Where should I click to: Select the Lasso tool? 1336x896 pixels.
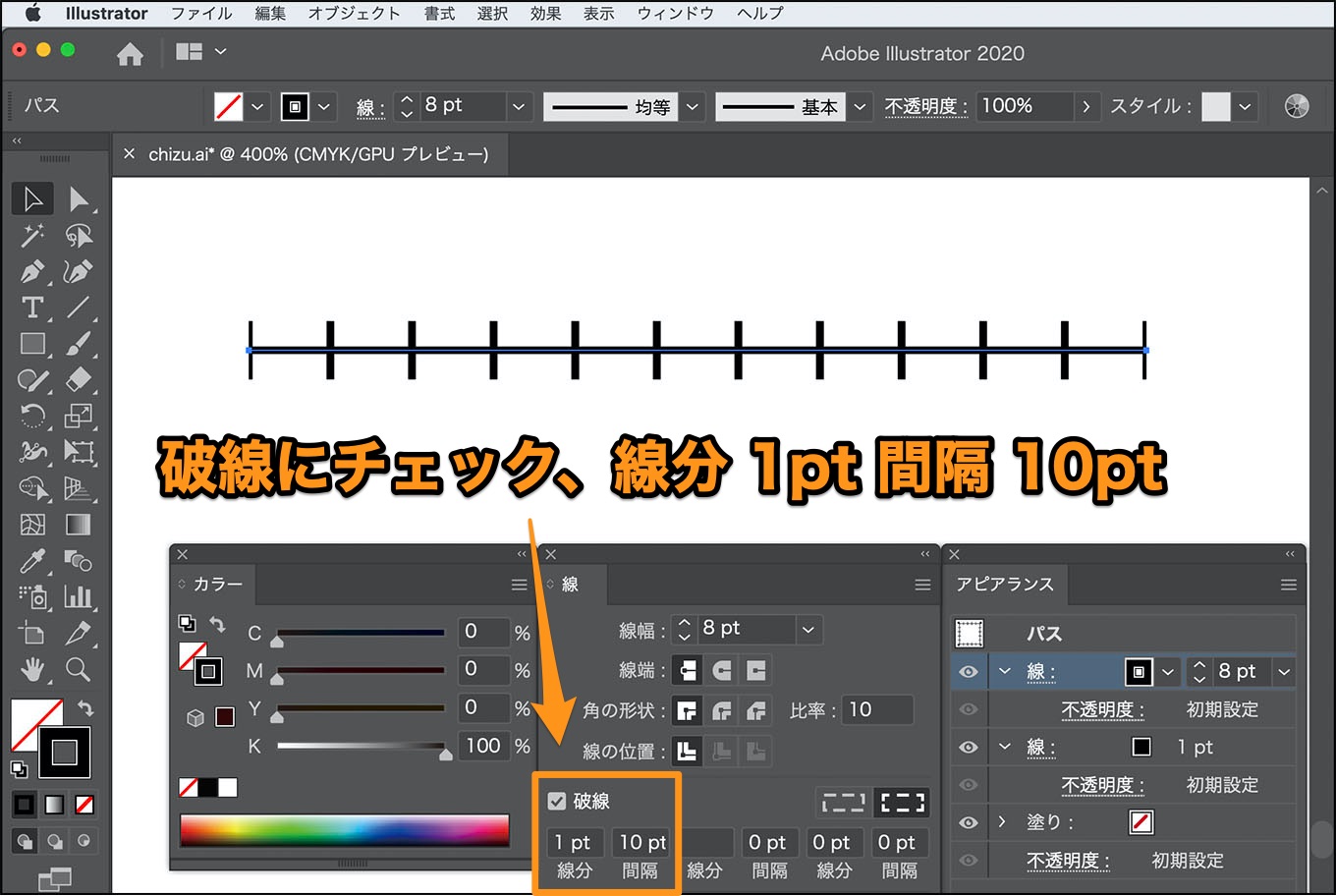click(x=79, y=236)
